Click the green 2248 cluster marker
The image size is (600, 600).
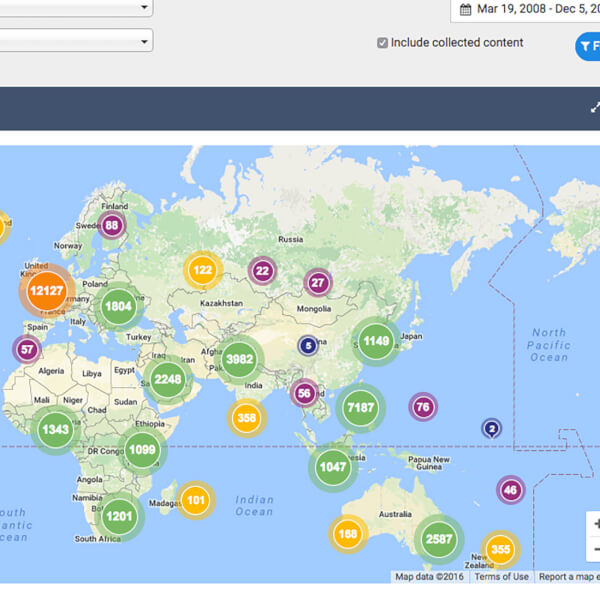tap(168, 379)
